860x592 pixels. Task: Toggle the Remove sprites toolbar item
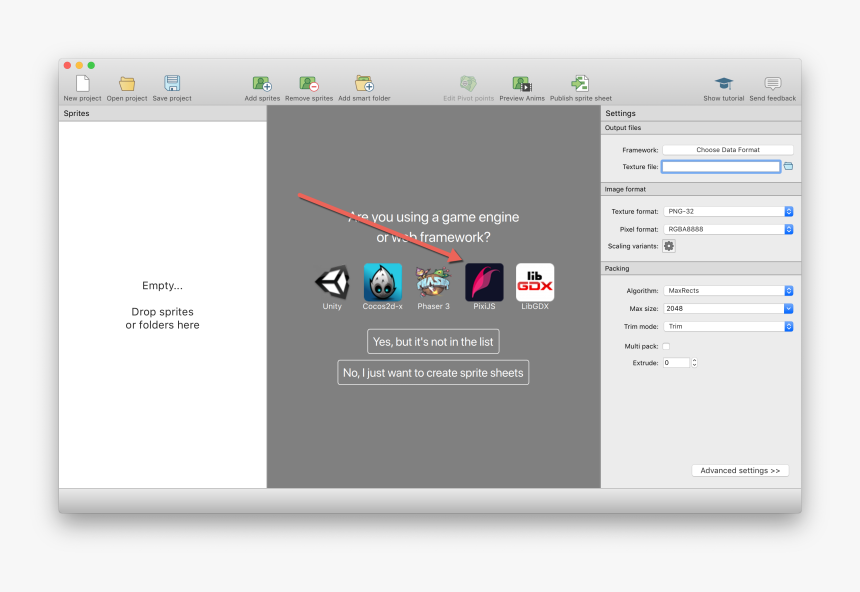pos(309,84)
